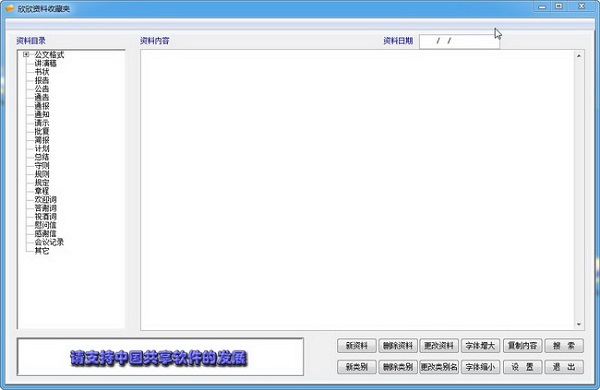Exit the app with 退出 button
Viewport: 600px width, 390px height.
coord(564,367)
